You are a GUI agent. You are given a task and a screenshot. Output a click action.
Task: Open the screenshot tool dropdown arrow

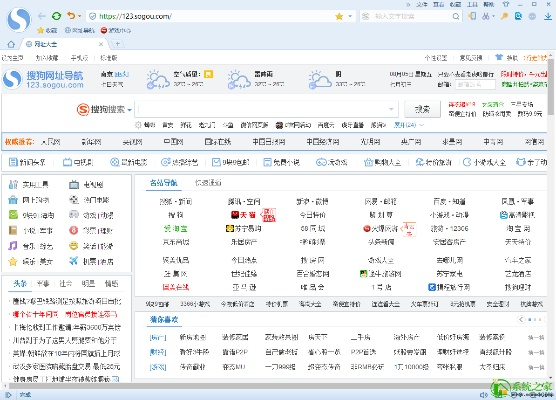point(493,16)
